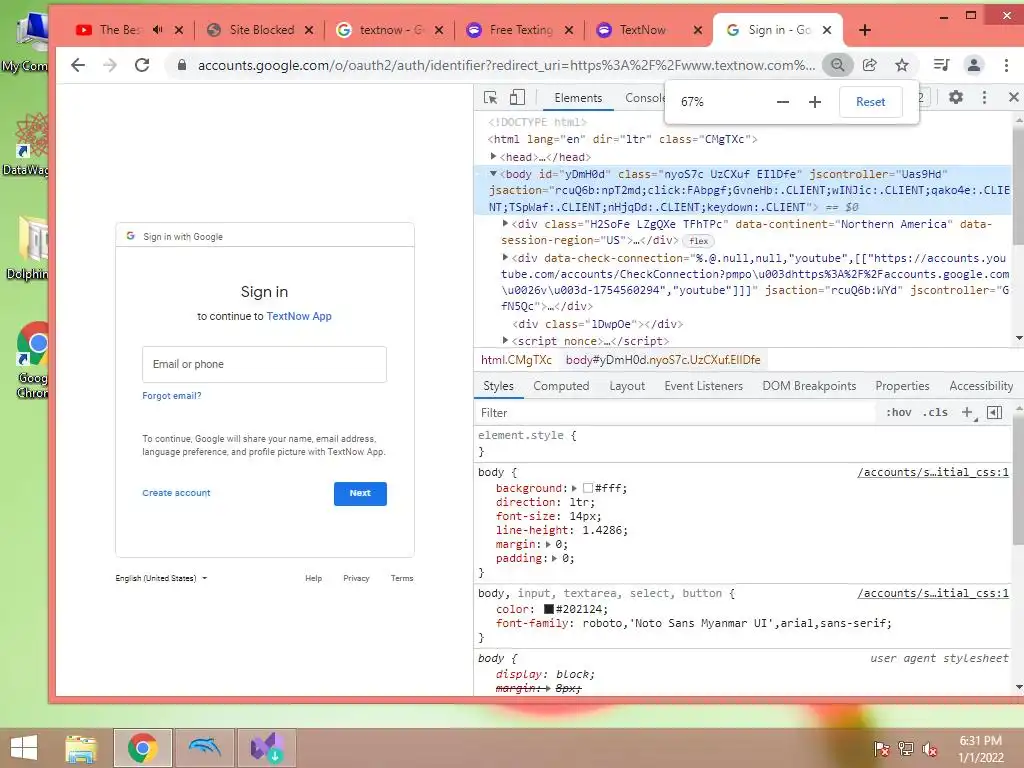Add a new style rule
This screenshot has width=1024, height=768.
click(x=967, y=412)
